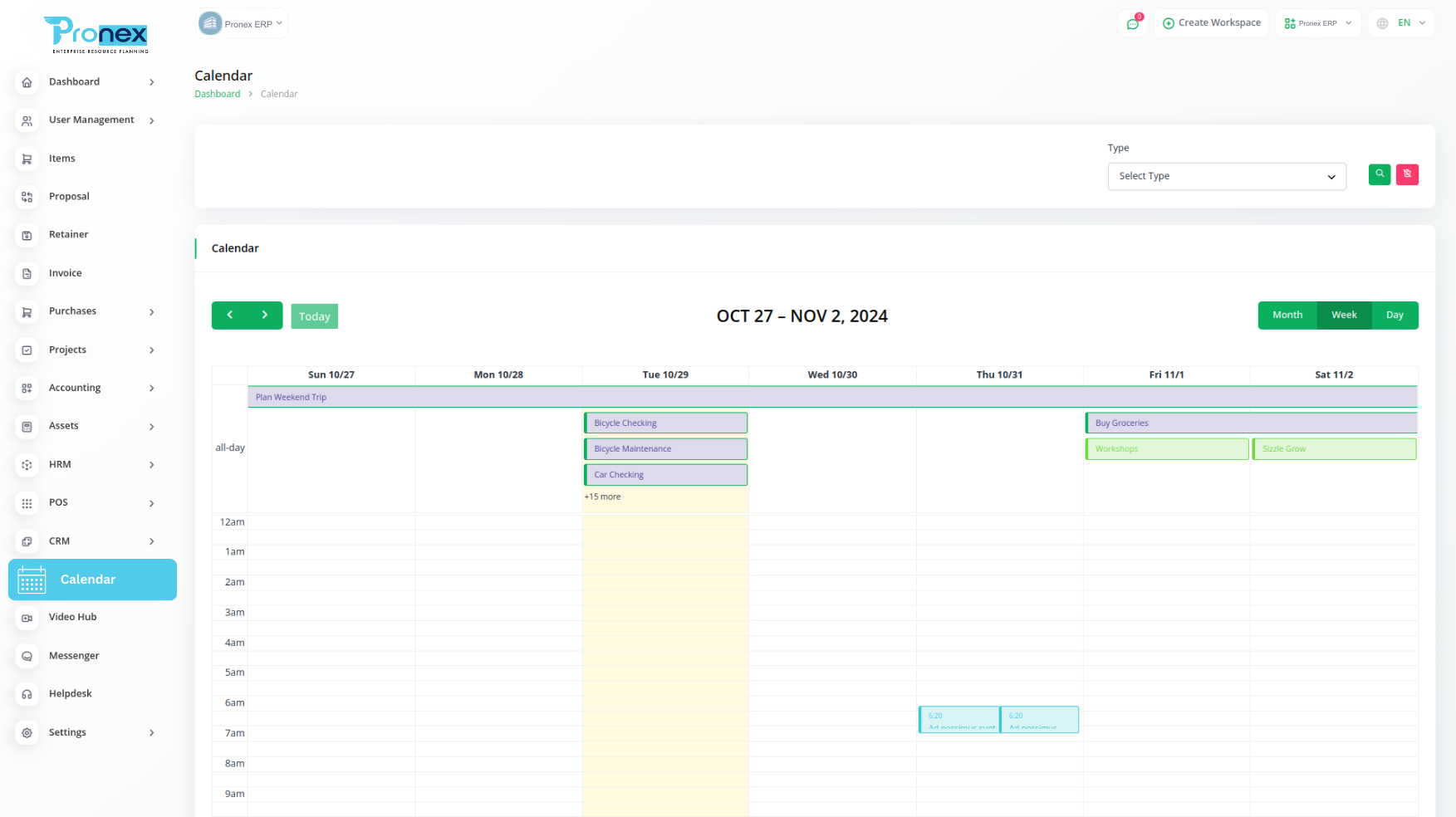Click the CRM sidebar icon
Viewport: 1456px width, 817px height.
(27, 541)
